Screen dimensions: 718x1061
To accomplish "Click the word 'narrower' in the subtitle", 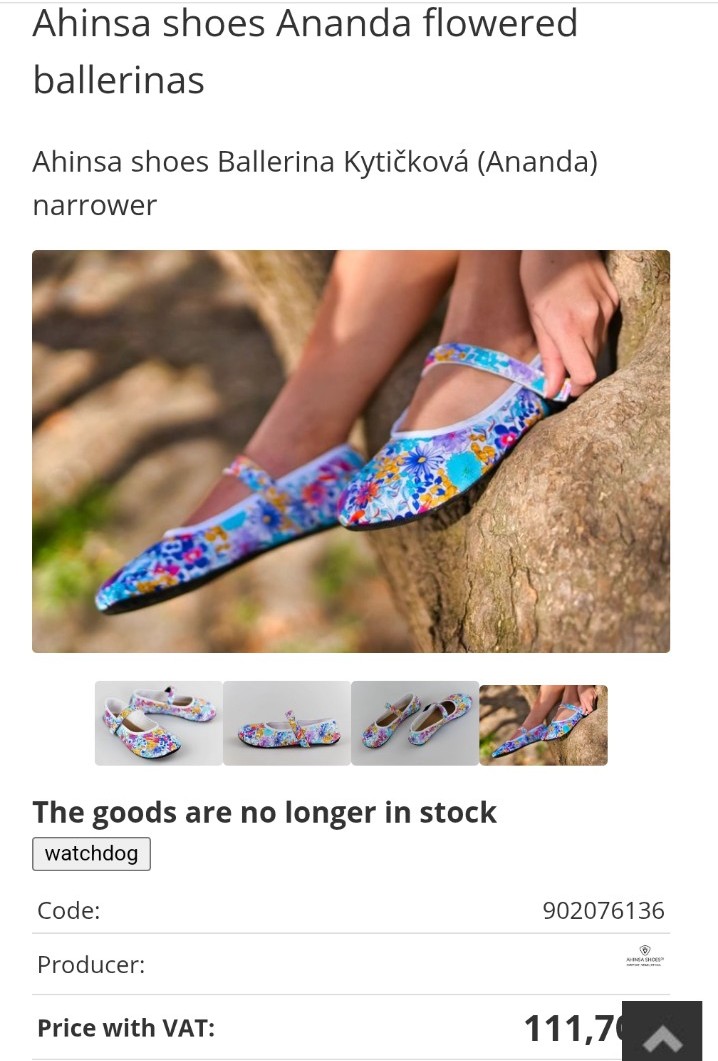I will coord(95,206).
